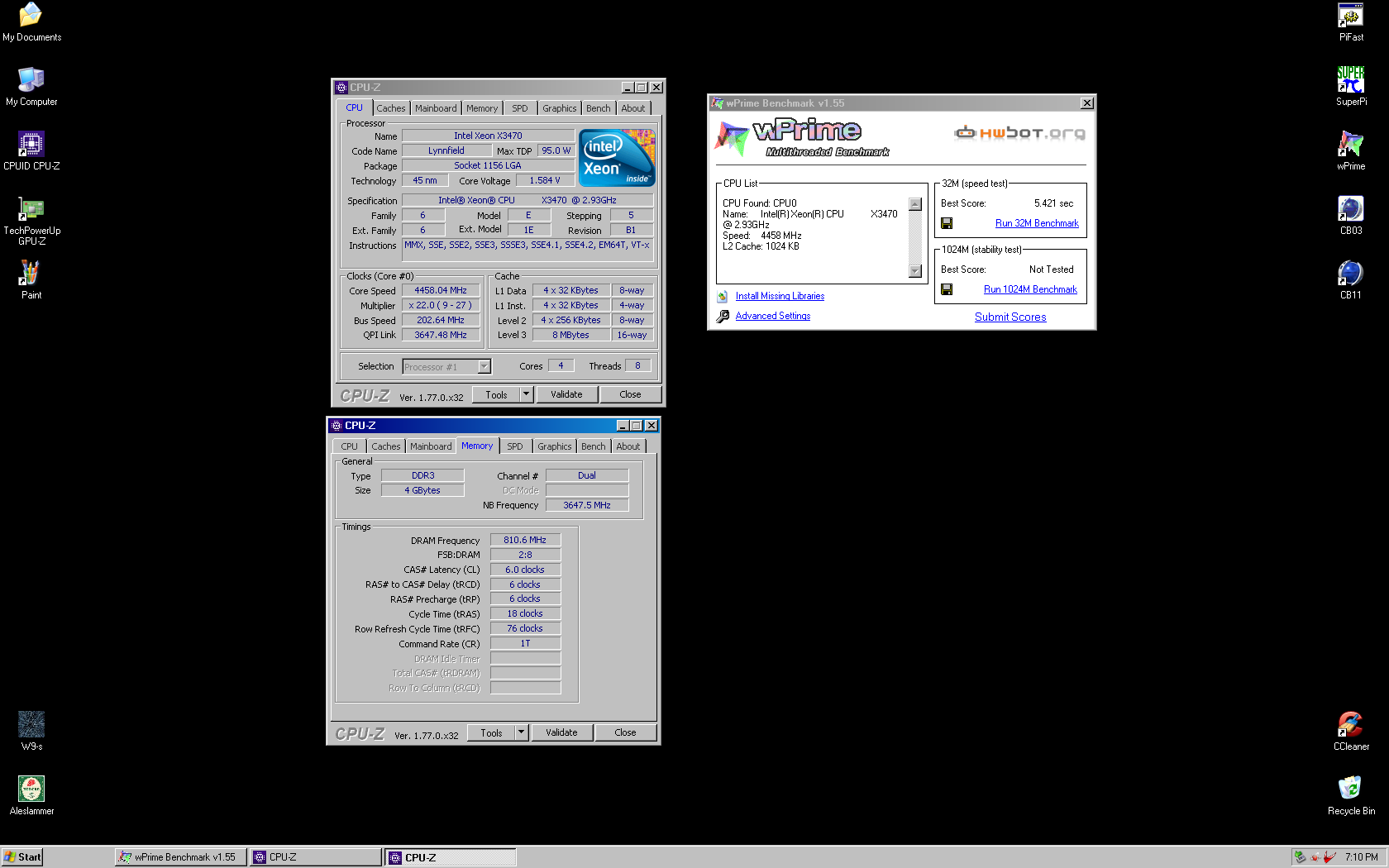This screenshot has width=1389, height=868.
Task: Switch to CPU tab in bottom CPU-Z
Action: coord(350,446)
